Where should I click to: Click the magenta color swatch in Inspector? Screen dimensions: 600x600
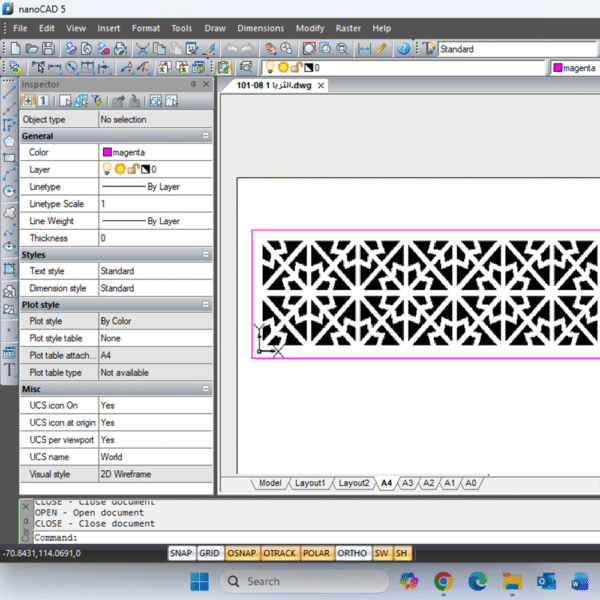coord(106,153)
